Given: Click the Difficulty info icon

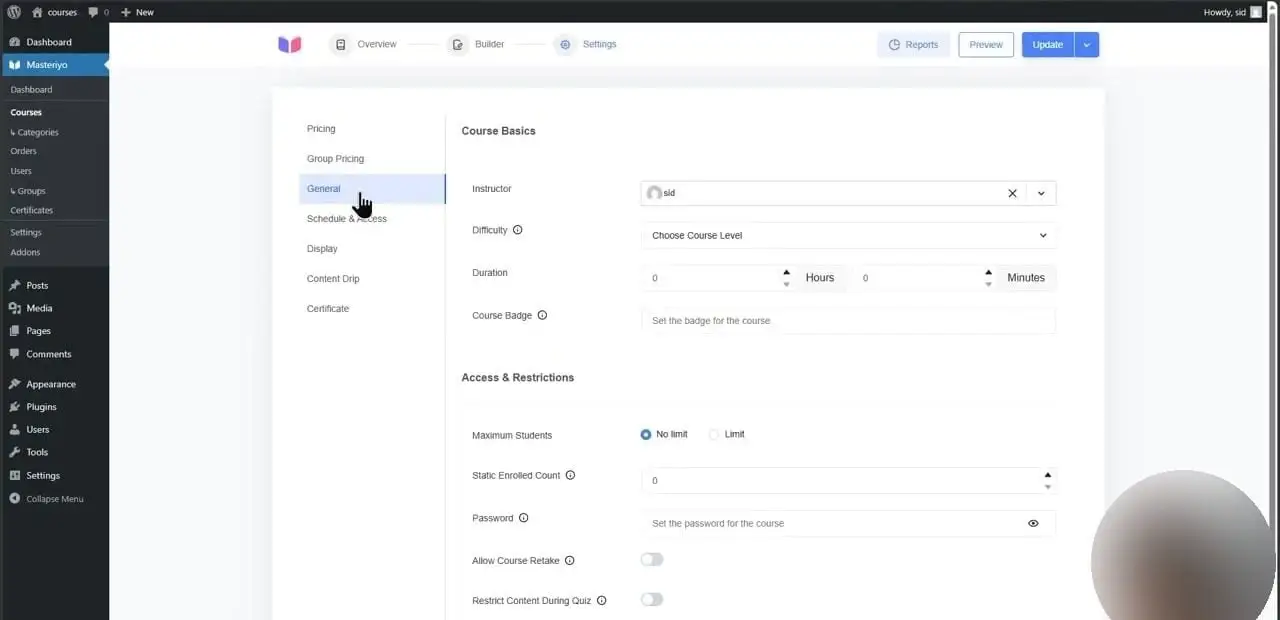Looking at the screenshot, I should click(517, 230).
